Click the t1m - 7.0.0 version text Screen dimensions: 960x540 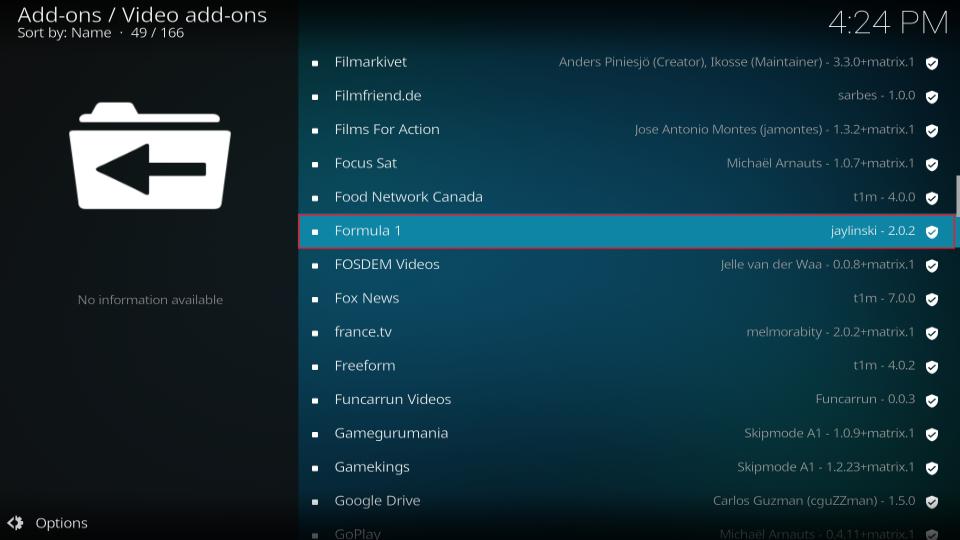click(x=884, y=298)
